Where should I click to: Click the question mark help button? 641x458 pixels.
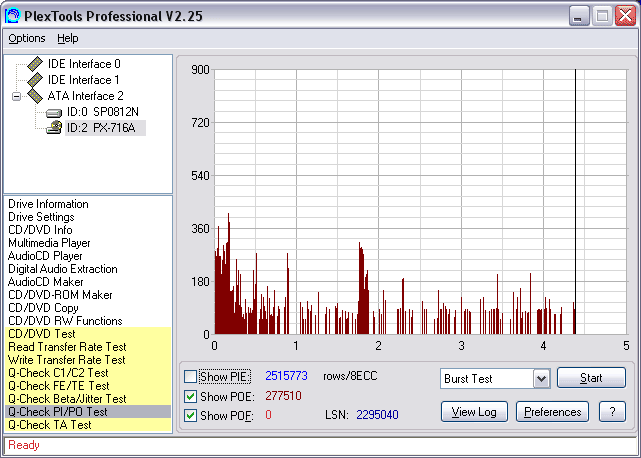(x=612, y=412)
